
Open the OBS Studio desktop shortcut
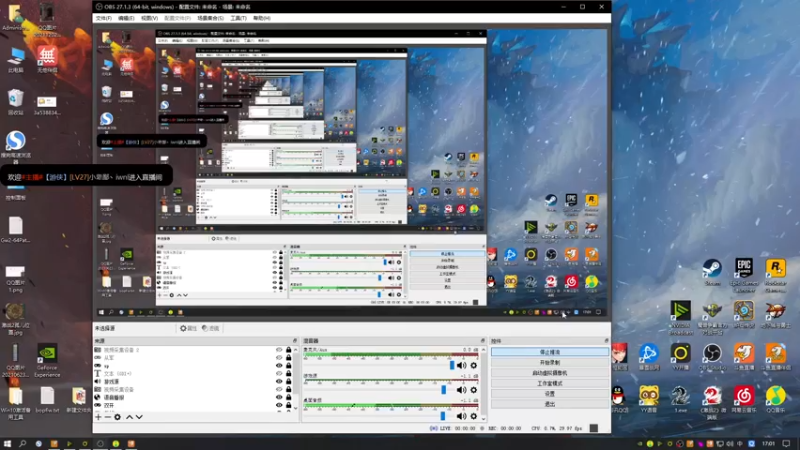pyautogui.click(x=712, y=357)
